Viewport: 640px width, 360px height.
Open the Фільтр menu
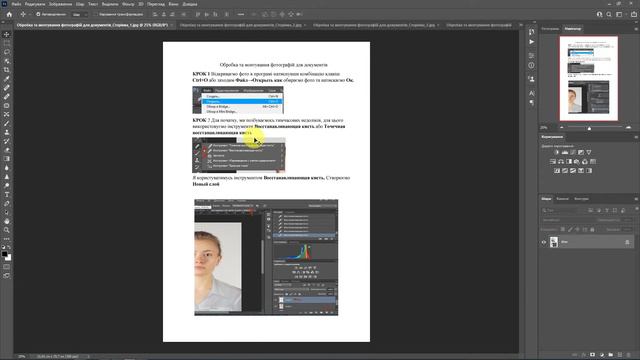[x=128, y=4]
